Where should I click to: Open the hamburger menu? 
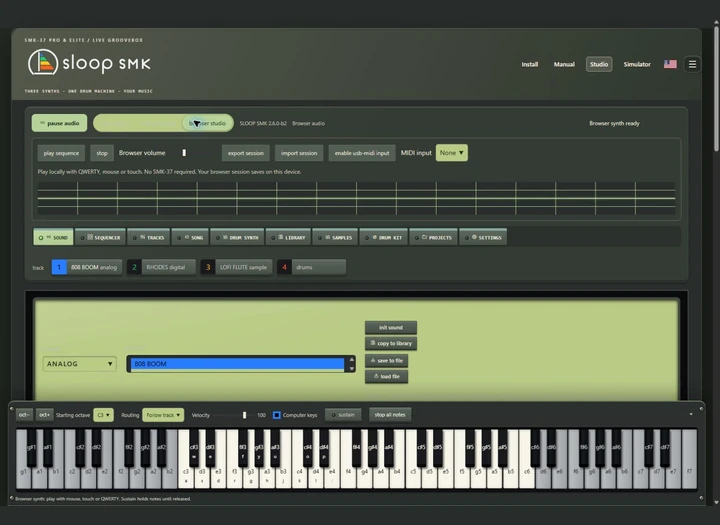[x=692, y=64]
